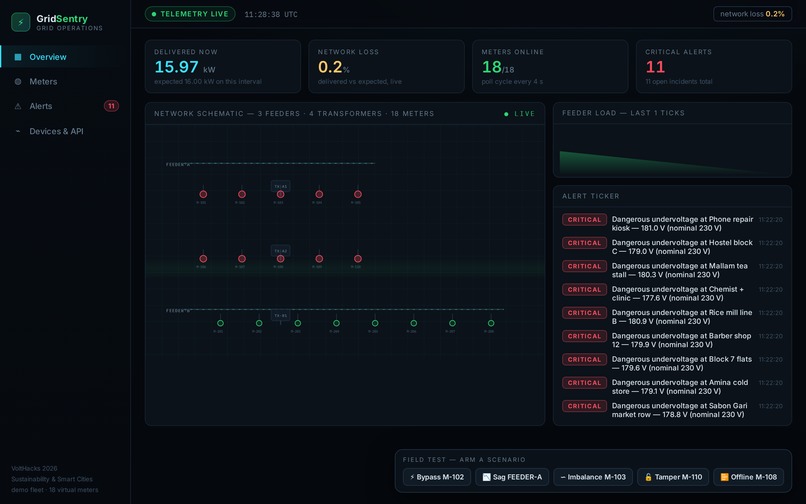Image resolution: width=806 pixels, height=504 pixels.
Task: Select red meter node M-106
Action: coord(203,259)
